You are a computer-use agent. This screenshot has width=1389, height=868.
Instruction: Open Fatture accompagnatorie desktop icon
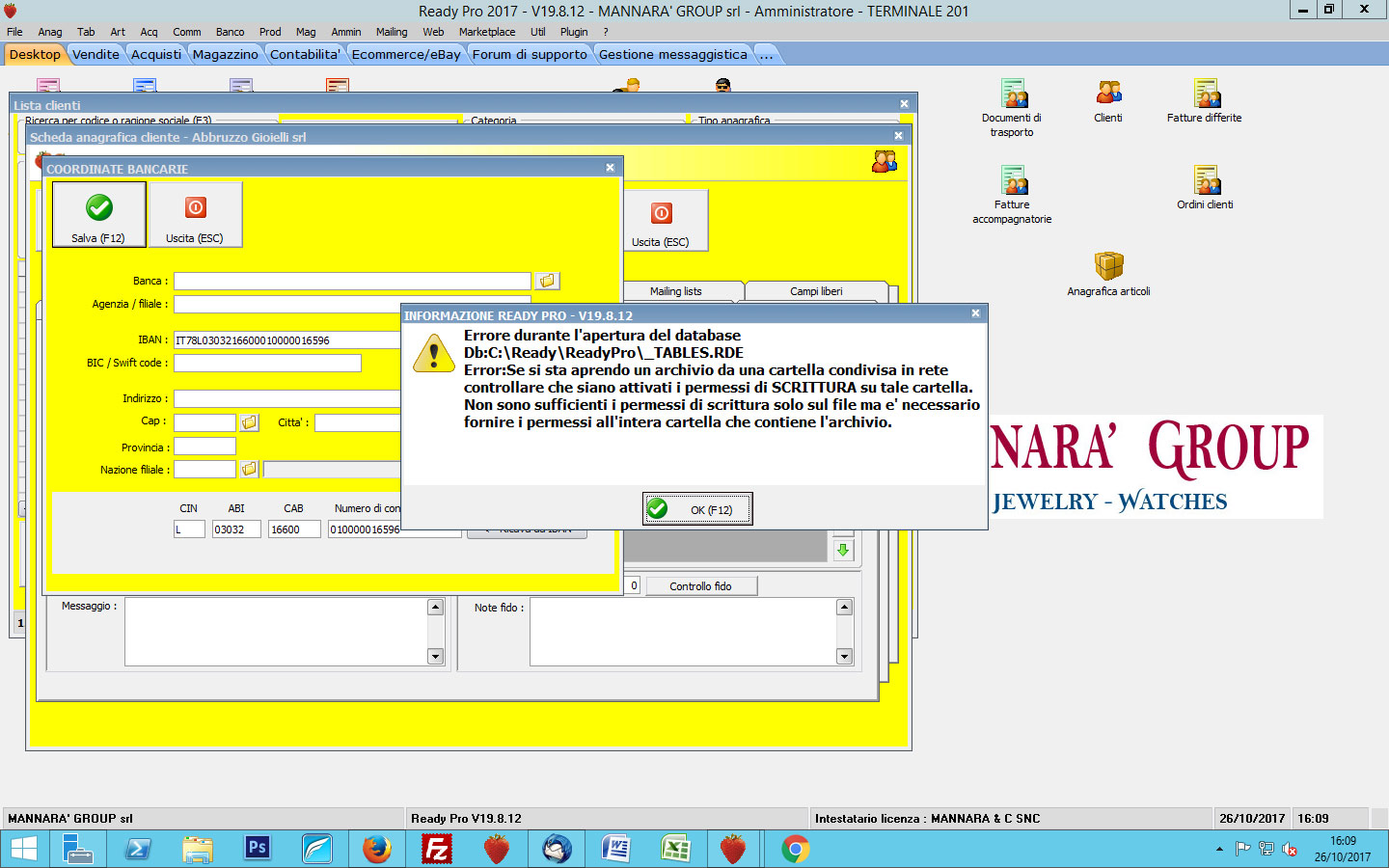1012,195
